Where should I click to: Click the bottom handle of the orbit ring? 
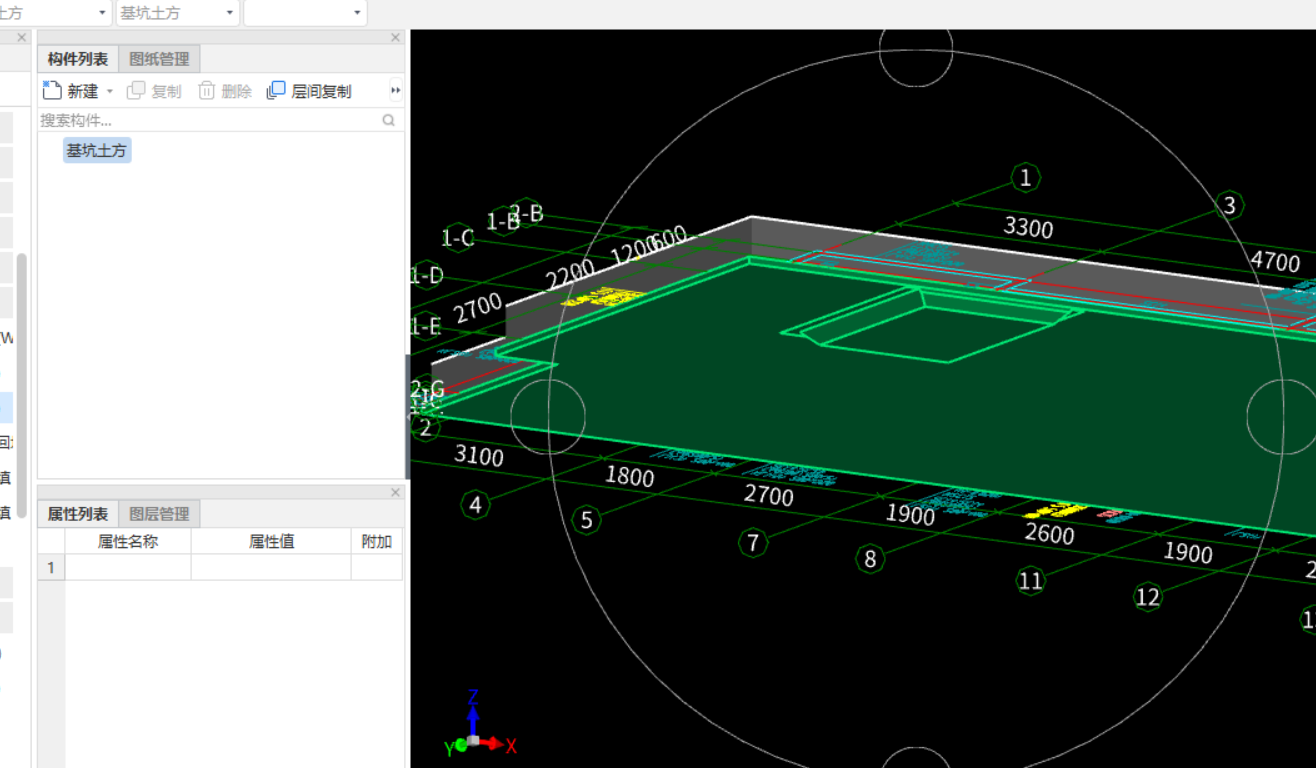[x=916, y=757]
